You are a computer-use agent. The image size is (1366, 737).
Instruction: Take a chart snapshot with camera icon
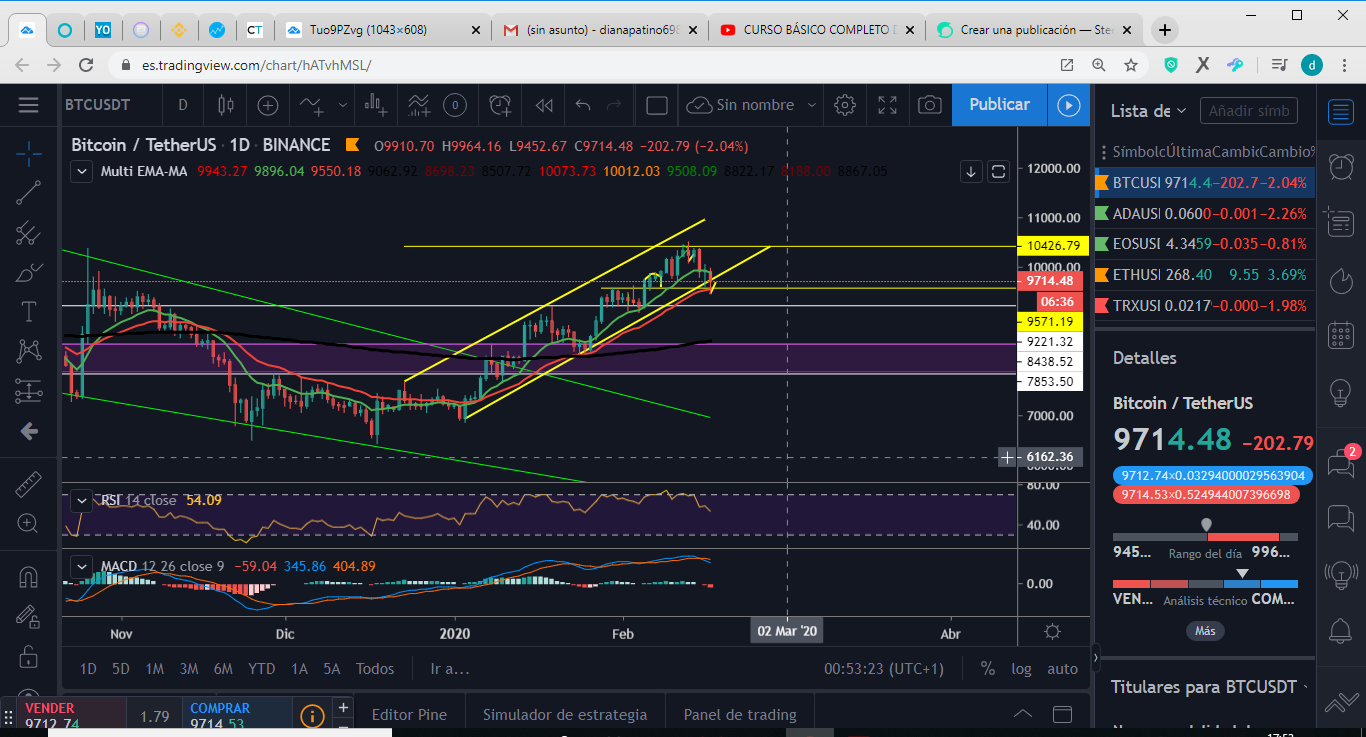click(x=930, y=105)
